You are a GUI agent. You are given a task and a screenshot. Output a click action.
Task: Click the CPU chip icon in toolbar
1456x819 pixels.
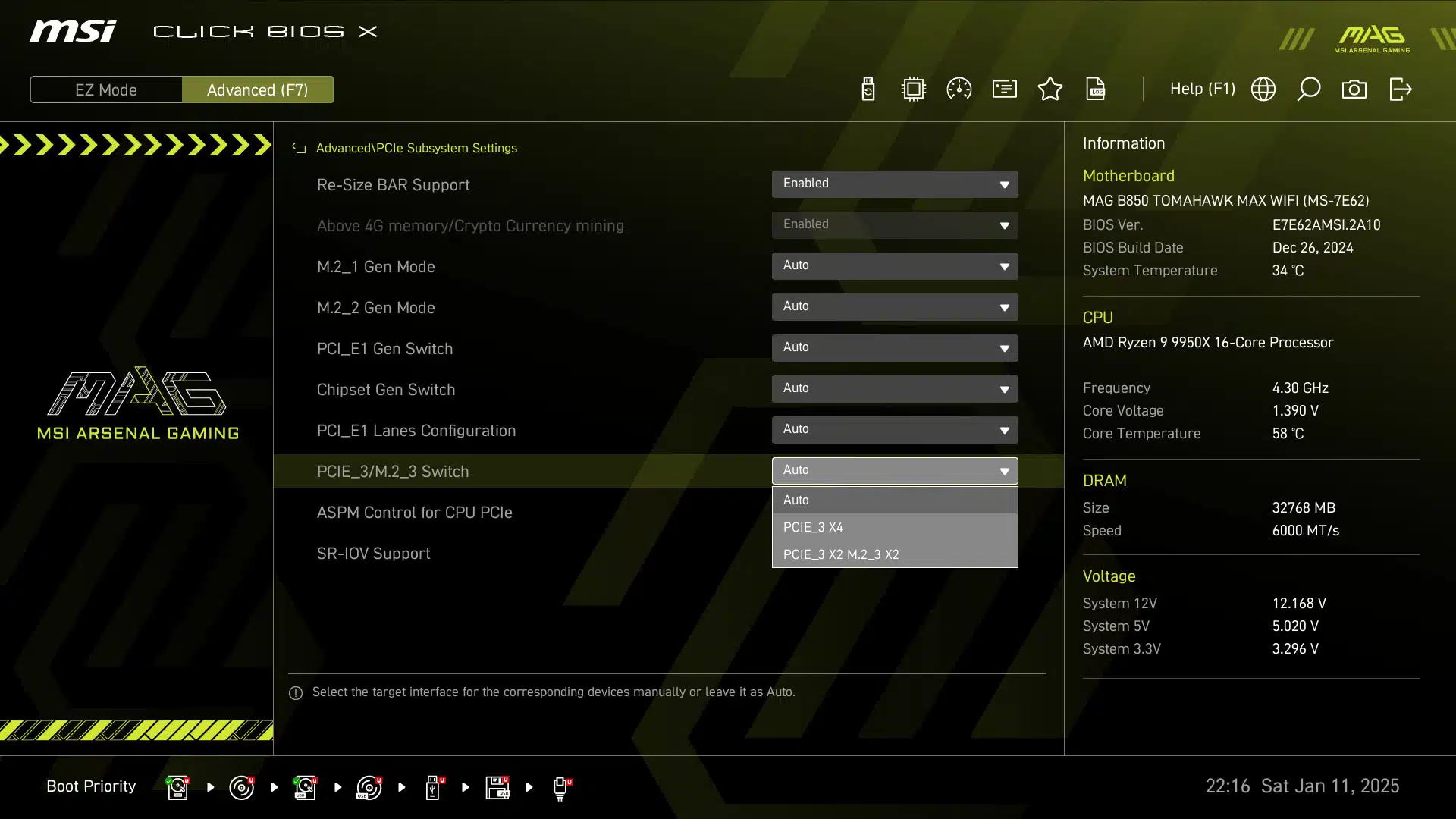coord(914,89)
